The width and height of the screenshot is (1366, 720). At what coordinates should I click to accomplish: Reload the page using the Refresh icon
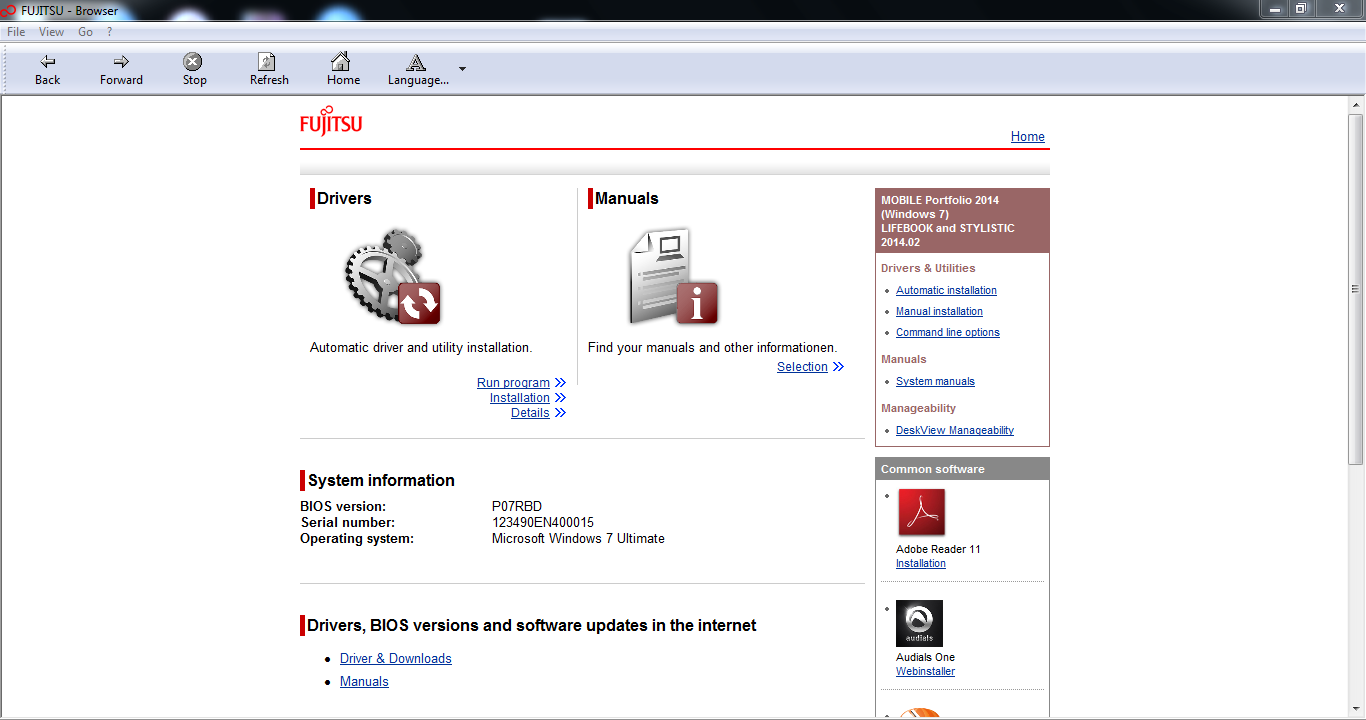tap(267, 62)
